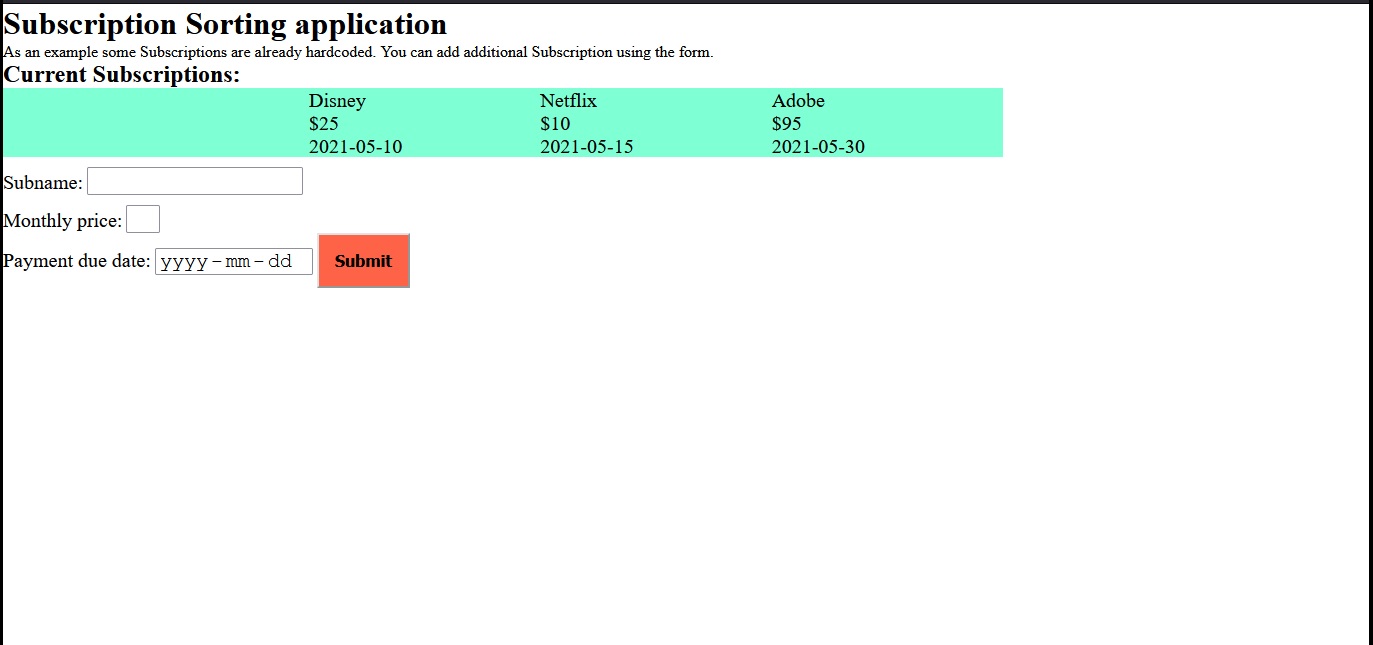Click the 'Monthly price:' label
This screenshot has width=1373, height=645.
tap(63, 220)
